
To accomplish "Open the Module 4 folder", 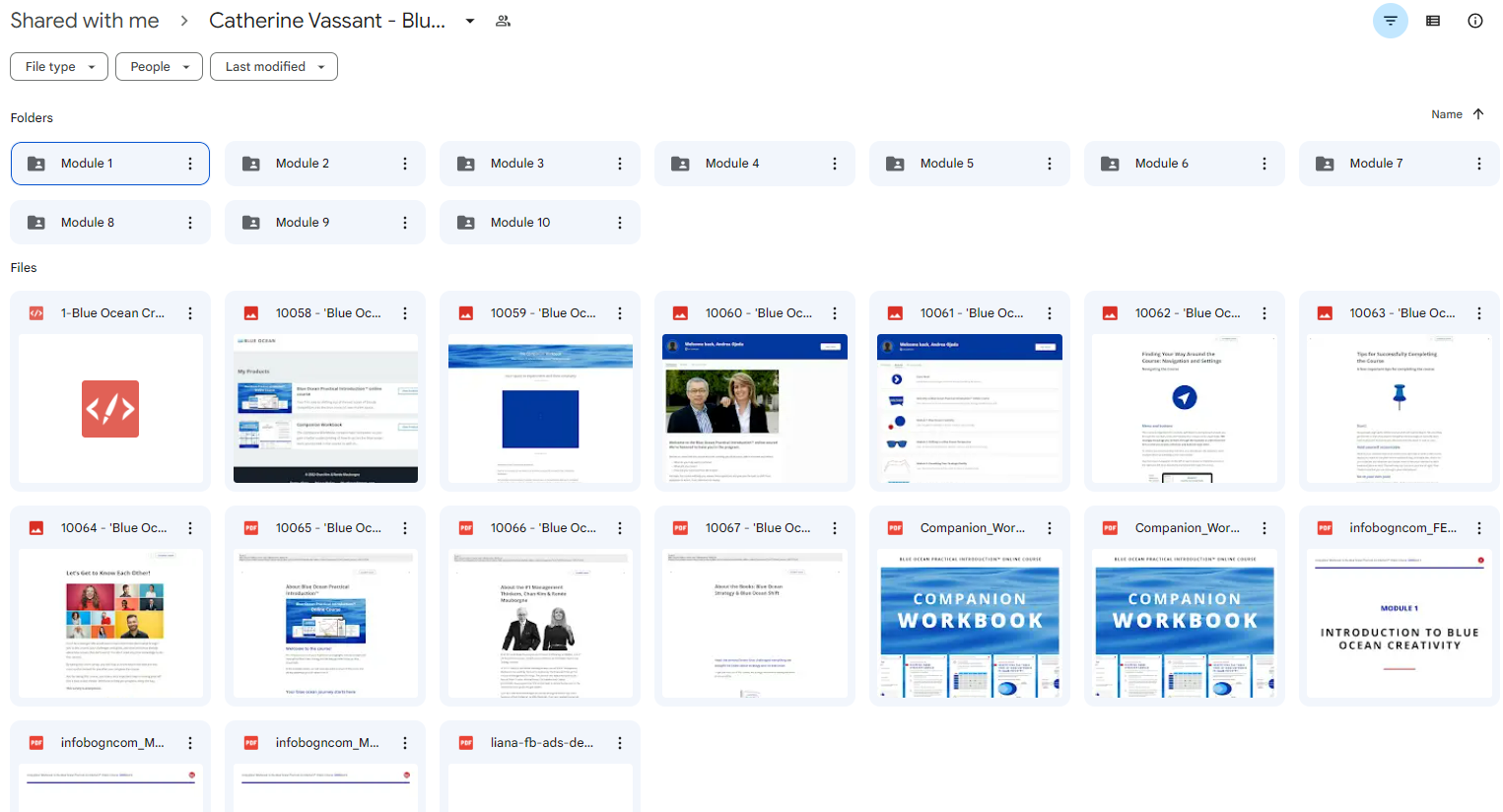I will (x=755, y=164).
